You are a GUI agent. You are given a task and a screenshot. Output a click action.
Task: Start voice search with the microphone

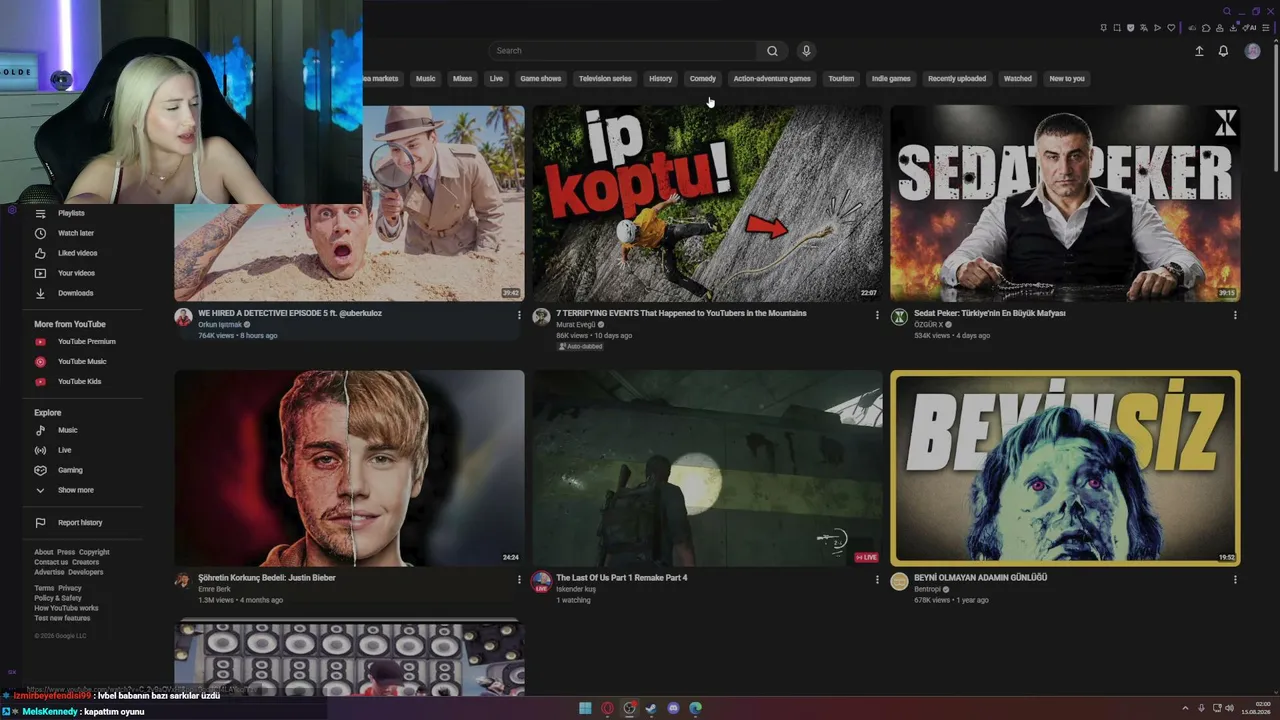(x=806, y=51)
